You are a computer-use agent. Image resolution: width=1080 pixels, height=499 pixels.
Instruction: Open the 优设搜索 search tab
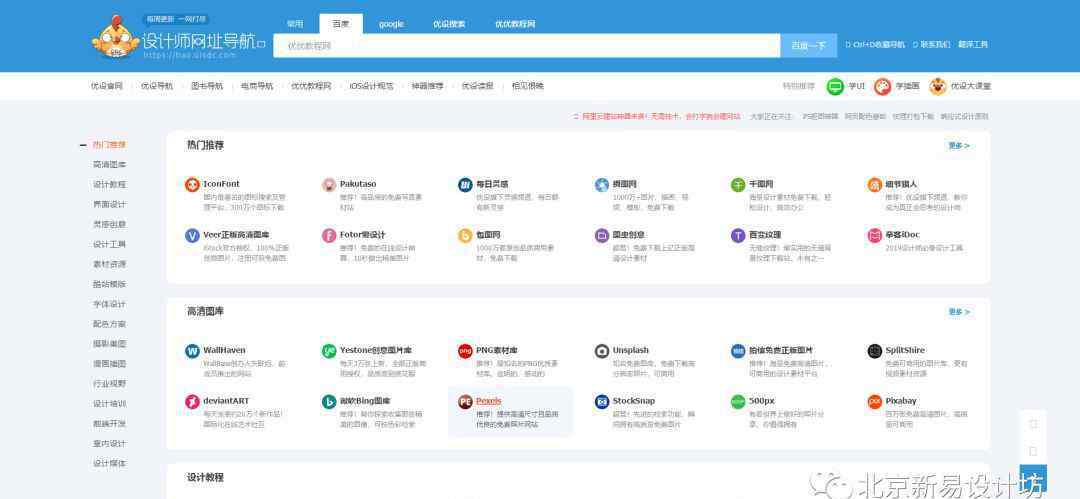(449, 24)
